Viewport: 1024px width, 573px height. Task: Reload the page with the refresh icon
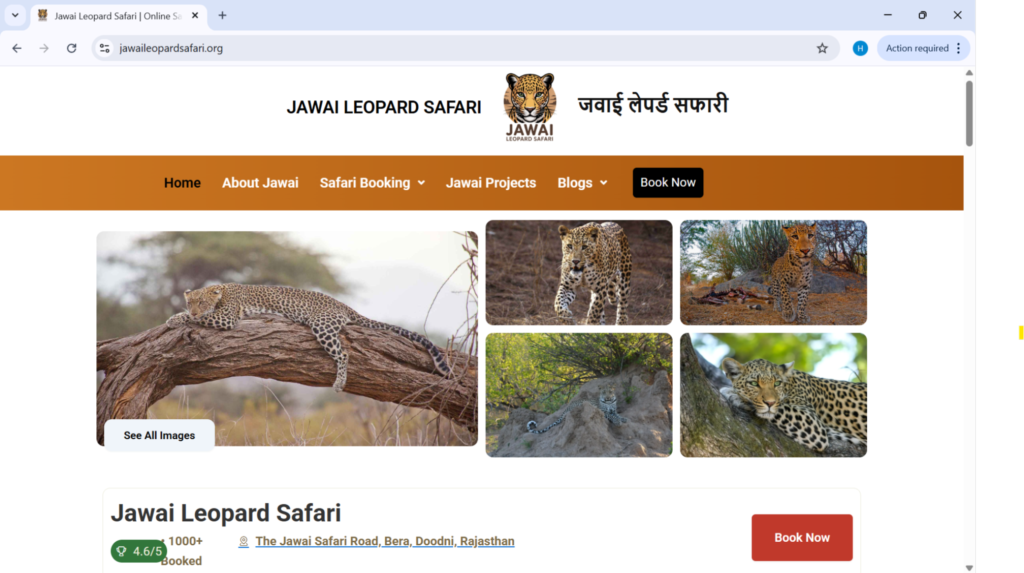(x=72, y=48)
